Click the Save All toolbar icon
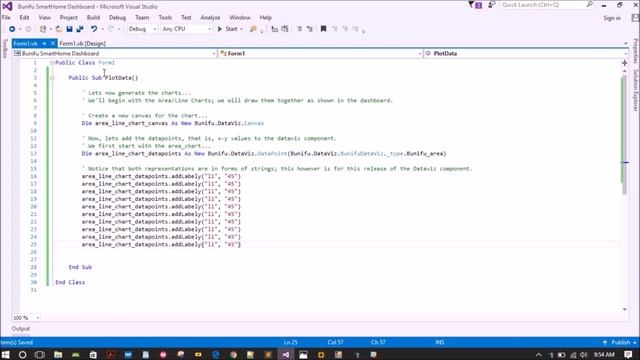The width and height of the screenshot is (640, 360). tap(80, 29)
